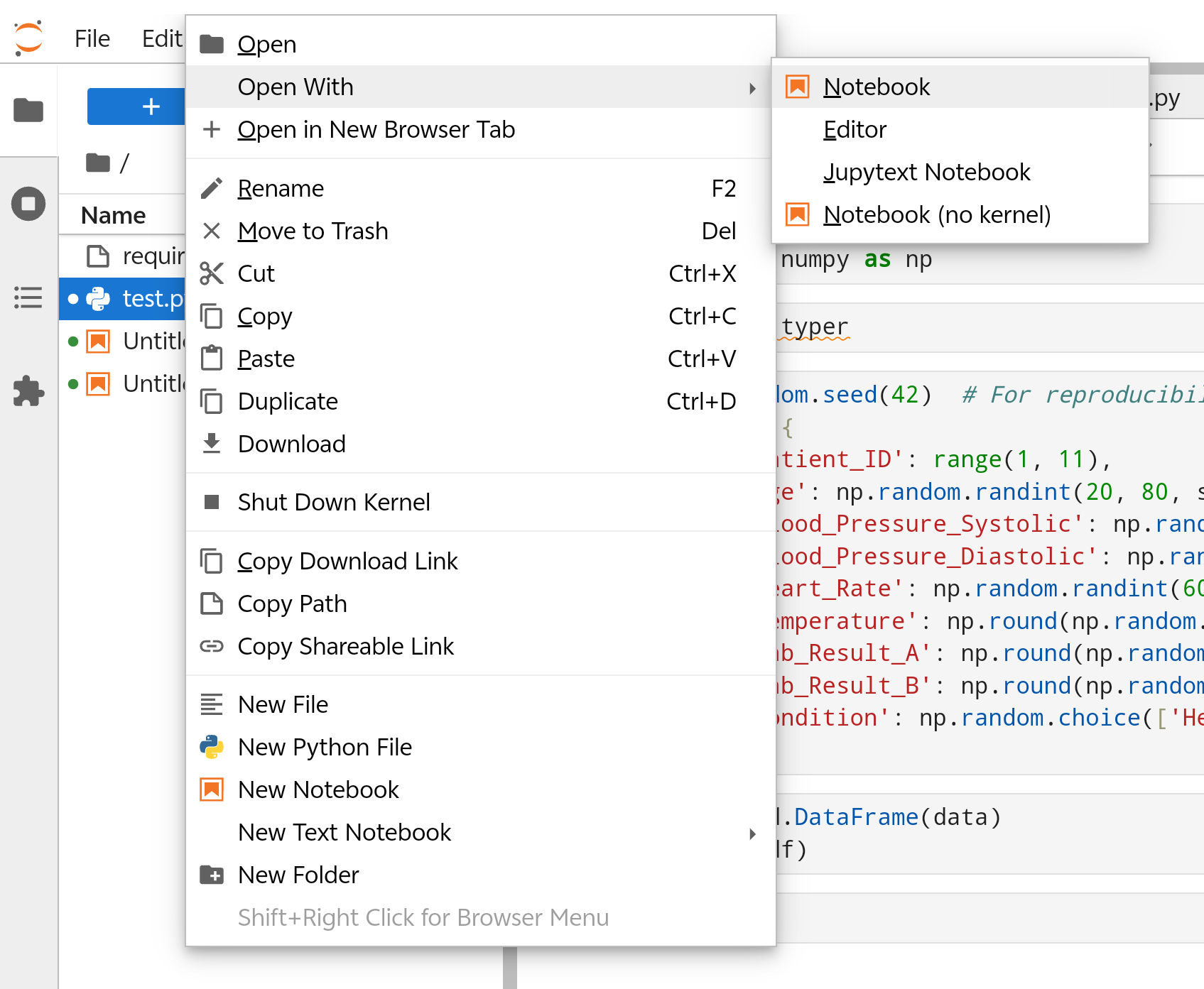Viewport: 1204px width, 989px height.
Task: Open the Running Terminals and Kernels panel
Action: point(28,204)
